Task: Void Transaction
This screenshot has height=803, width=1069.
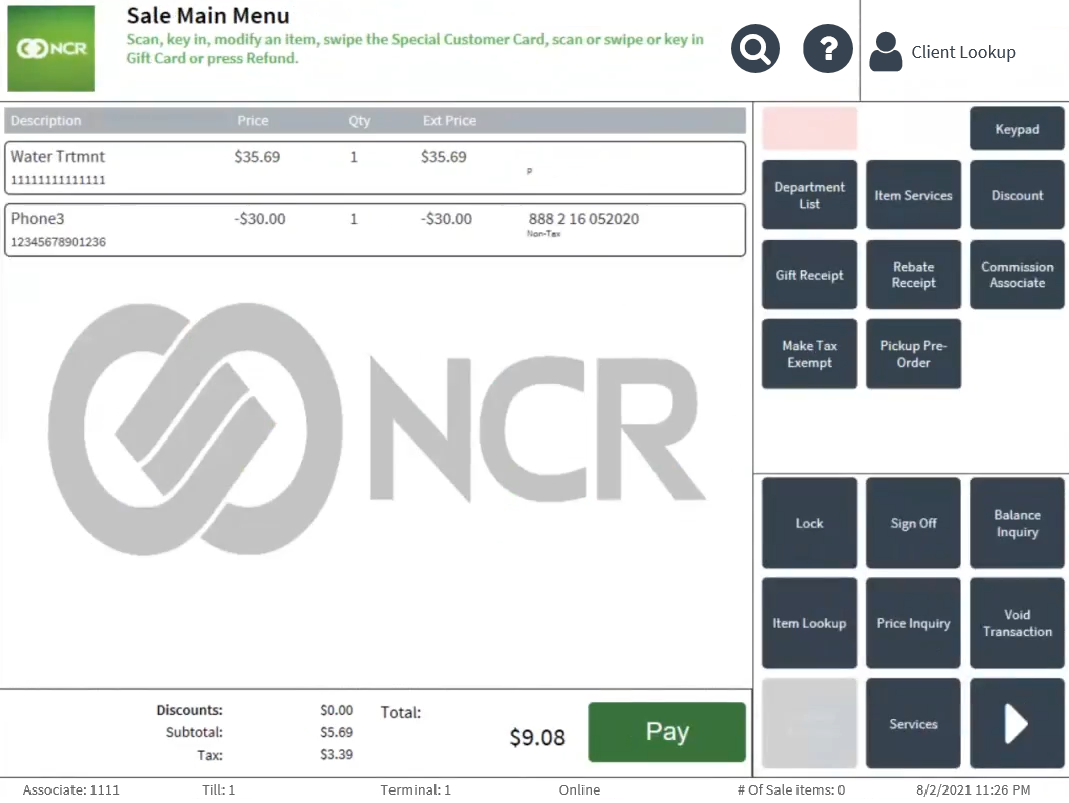Action: 1017,623
